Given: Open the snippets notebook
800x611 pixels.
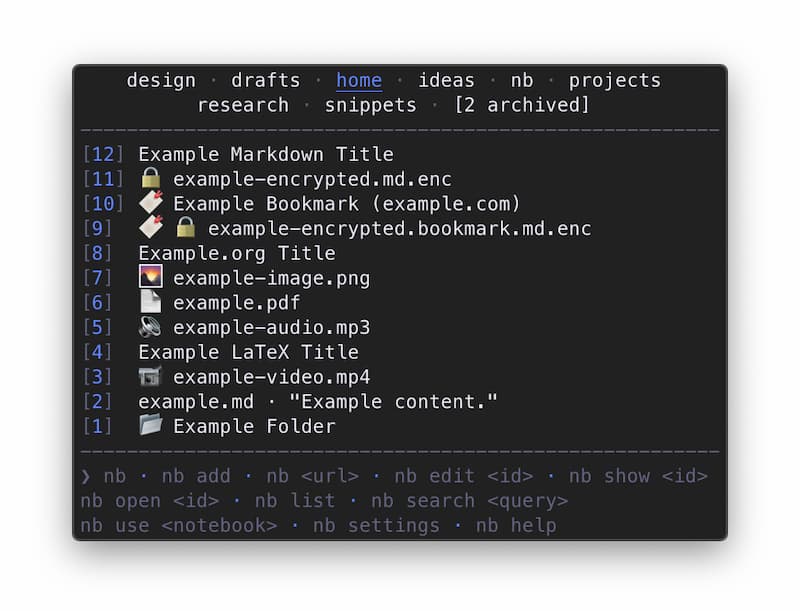Looking at the screenshot, I should click(370, 105).
